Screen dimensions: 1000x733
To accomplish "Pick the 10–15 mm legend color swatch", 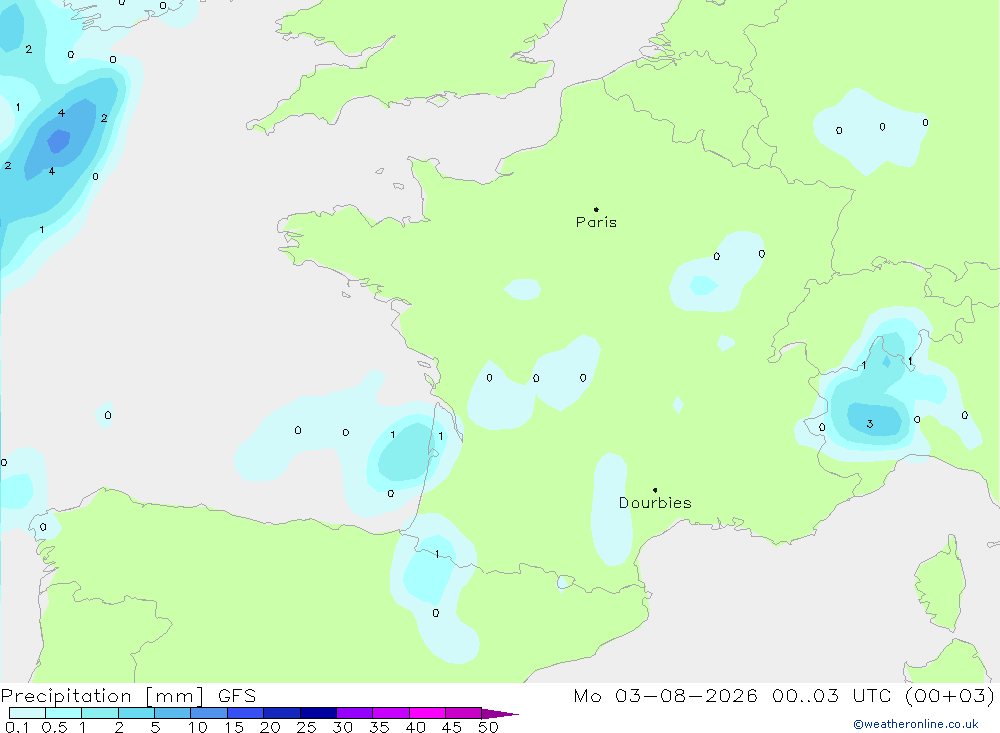I will click(209, 713).
